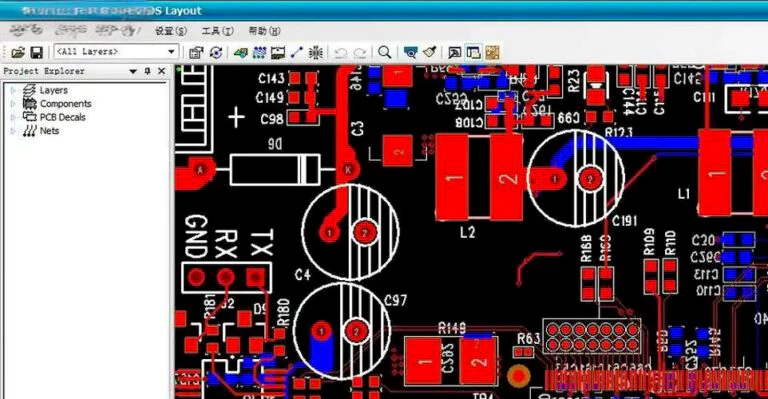Redraw the screen with brush icon
The height and width of the screenshot is (399, 768).
coord(430,52)
